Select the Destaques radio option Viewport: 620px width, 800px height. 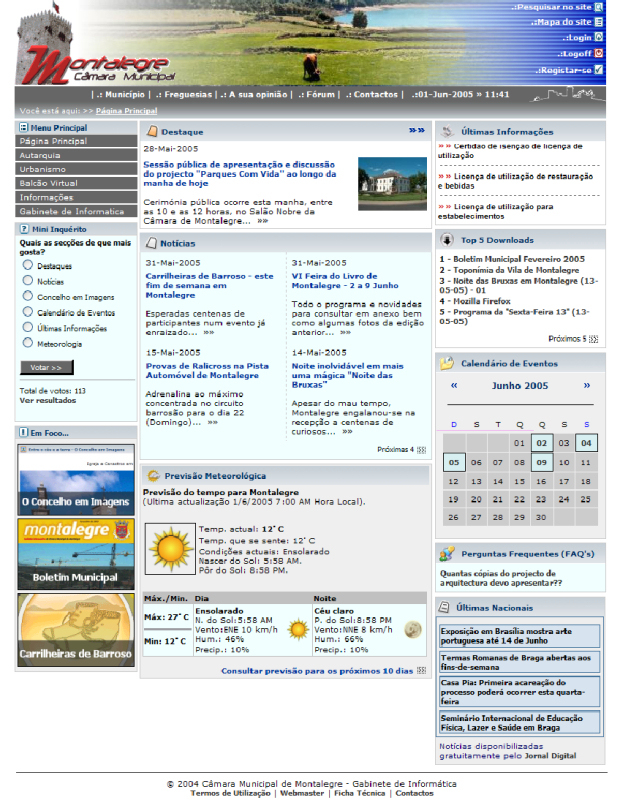coord(28,265)
